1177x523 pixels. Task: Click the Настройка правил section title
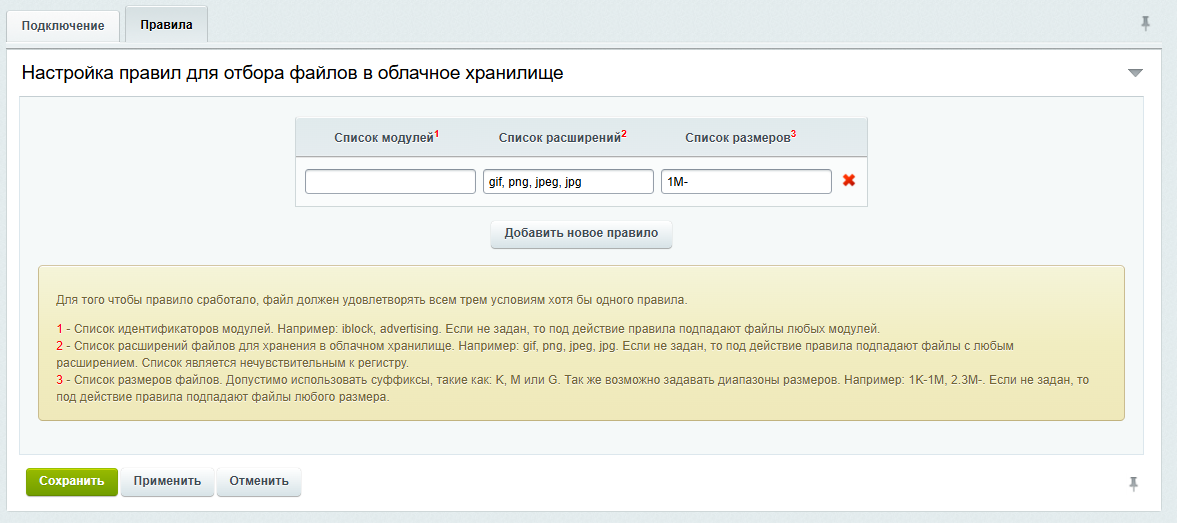[x=292, y=73]
